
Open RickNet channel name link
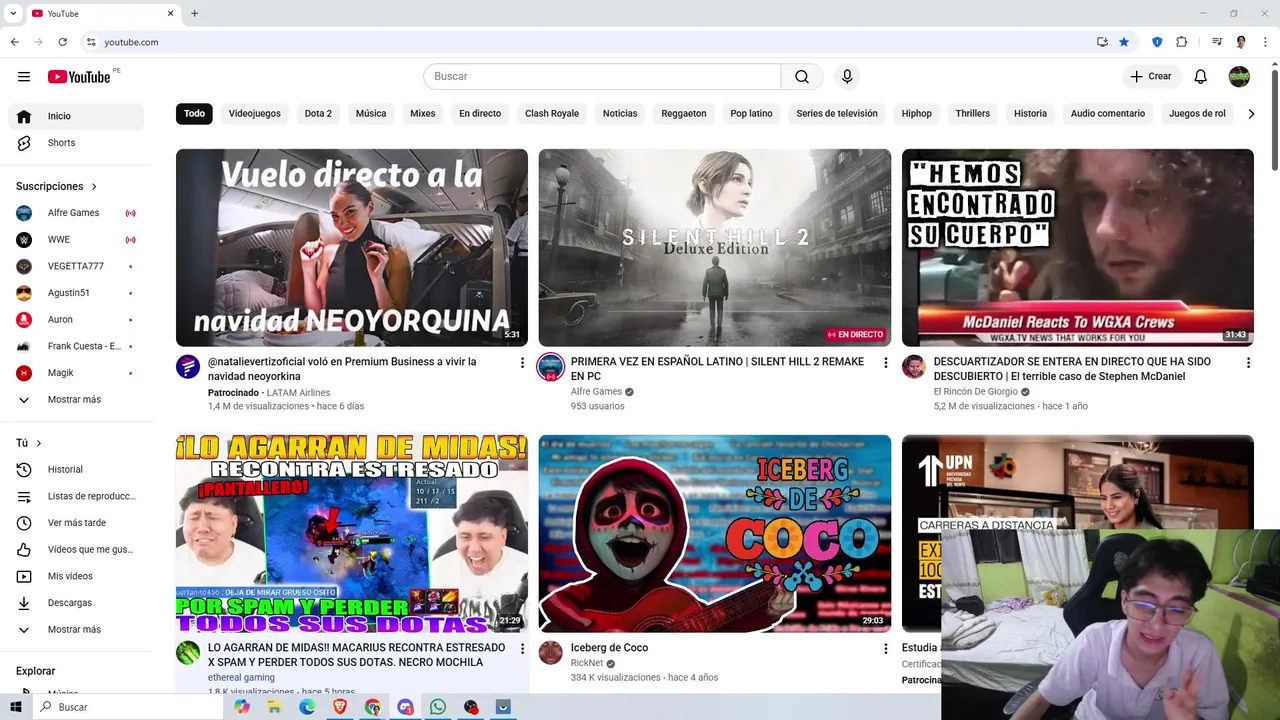pos(587,663)
